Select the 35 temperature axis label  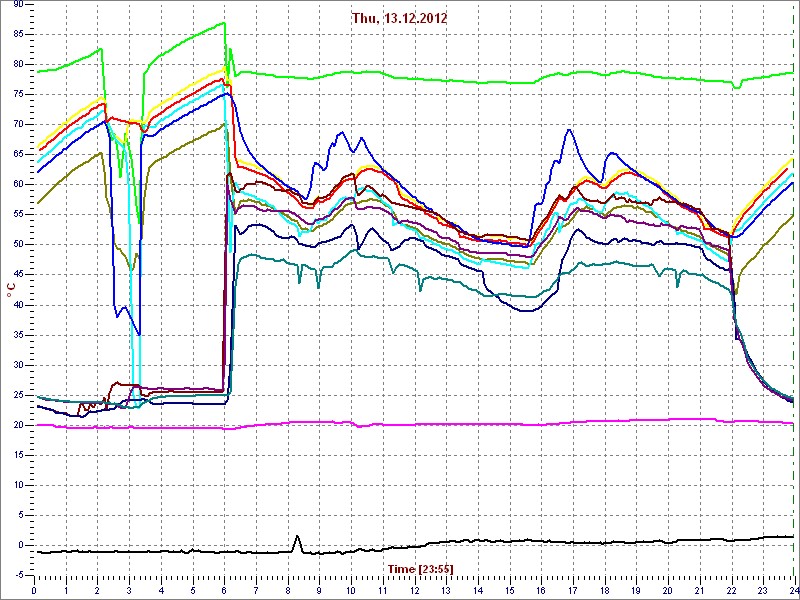point(17,335)
